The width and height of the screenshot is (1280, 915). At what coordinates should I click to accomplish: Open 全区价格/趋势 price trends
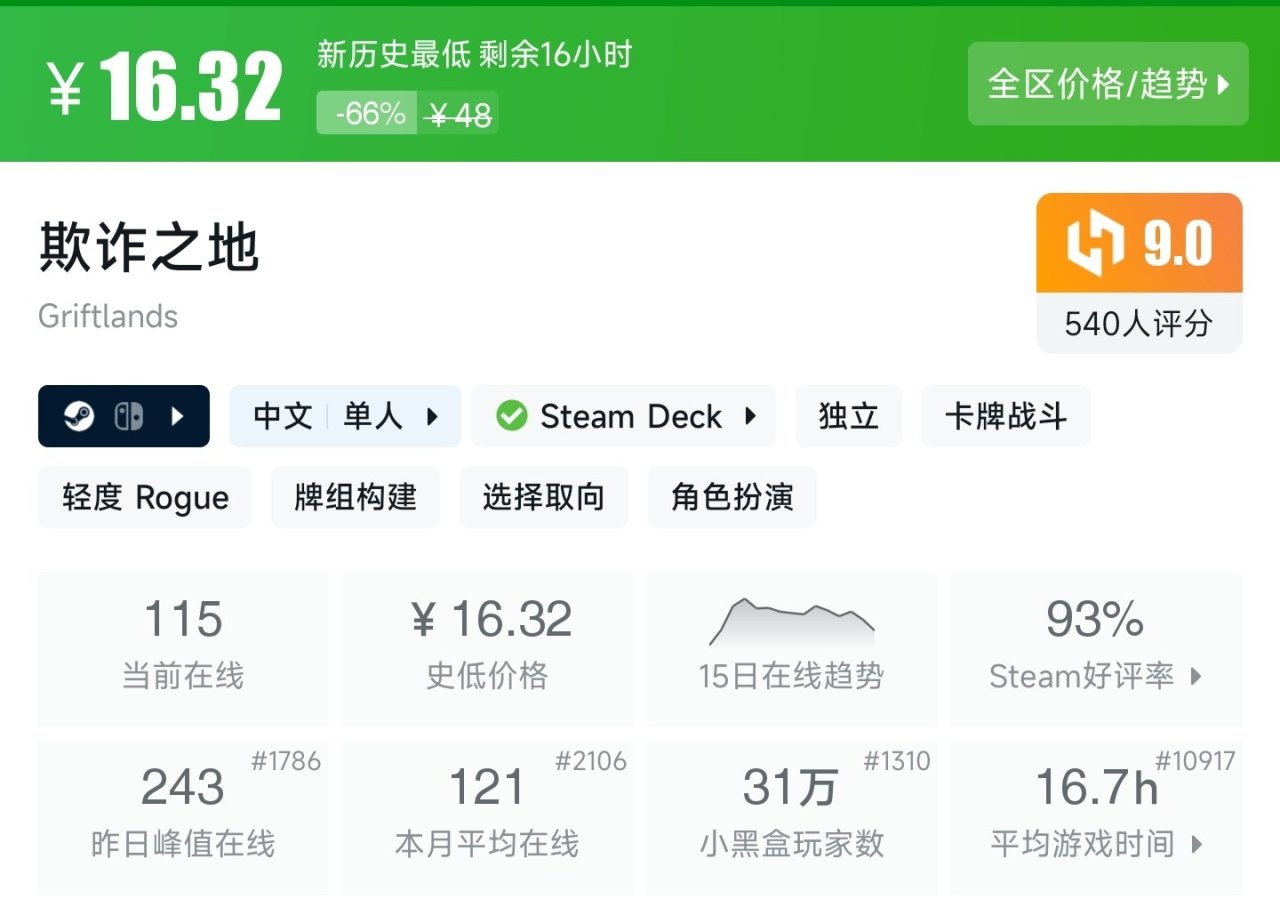coord(1108,84)
